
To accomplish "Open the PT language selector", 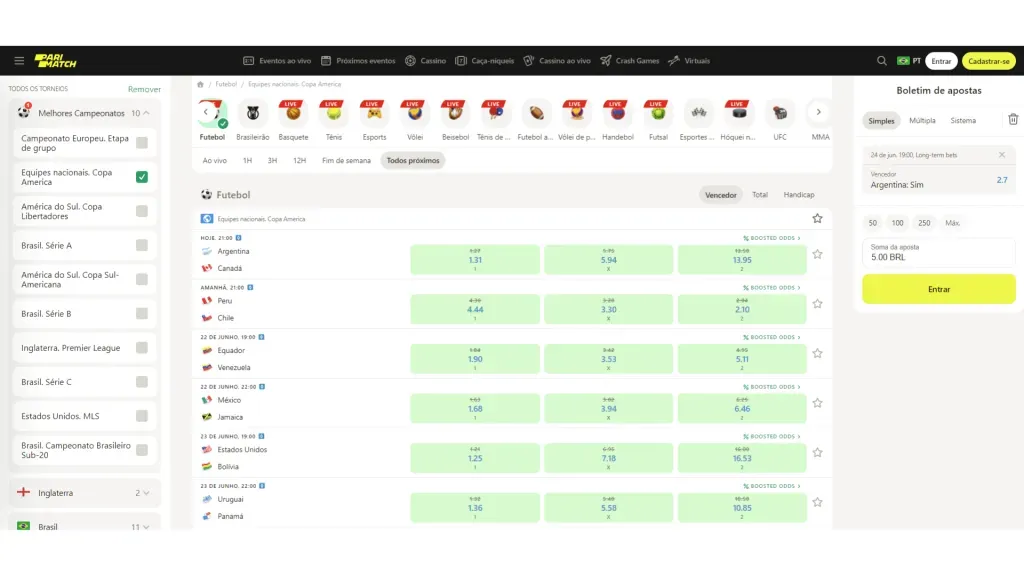I will coord(908,61).
